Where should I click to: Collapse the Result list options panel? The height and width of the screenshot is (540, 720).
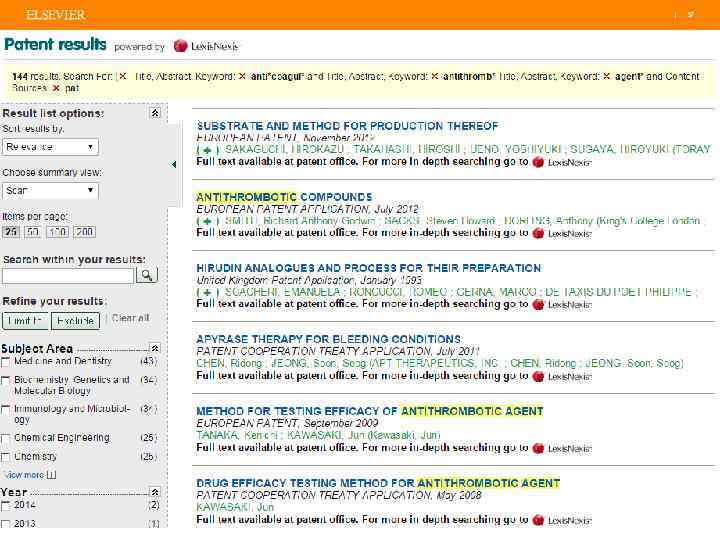pos(155,113)
